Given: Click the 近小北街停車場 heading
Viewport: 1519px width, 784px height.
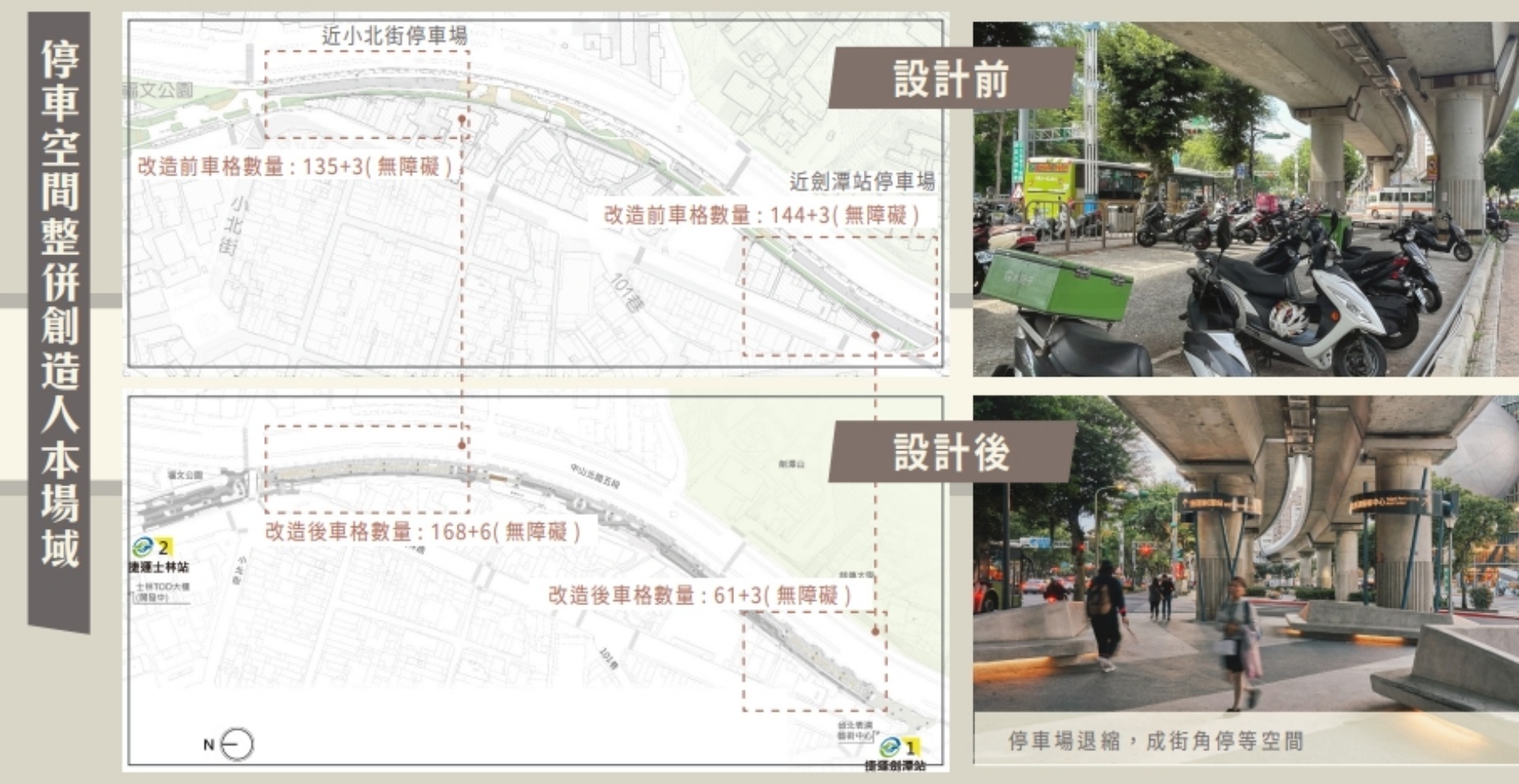Looking at the screenshot, I should 394,35.
